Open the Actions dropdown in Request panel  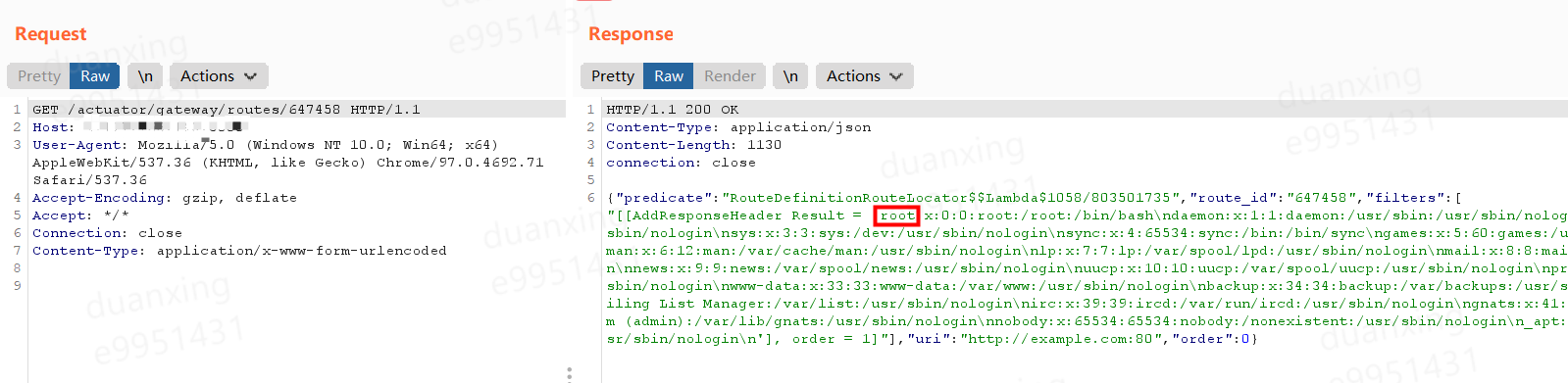[219, 76]
